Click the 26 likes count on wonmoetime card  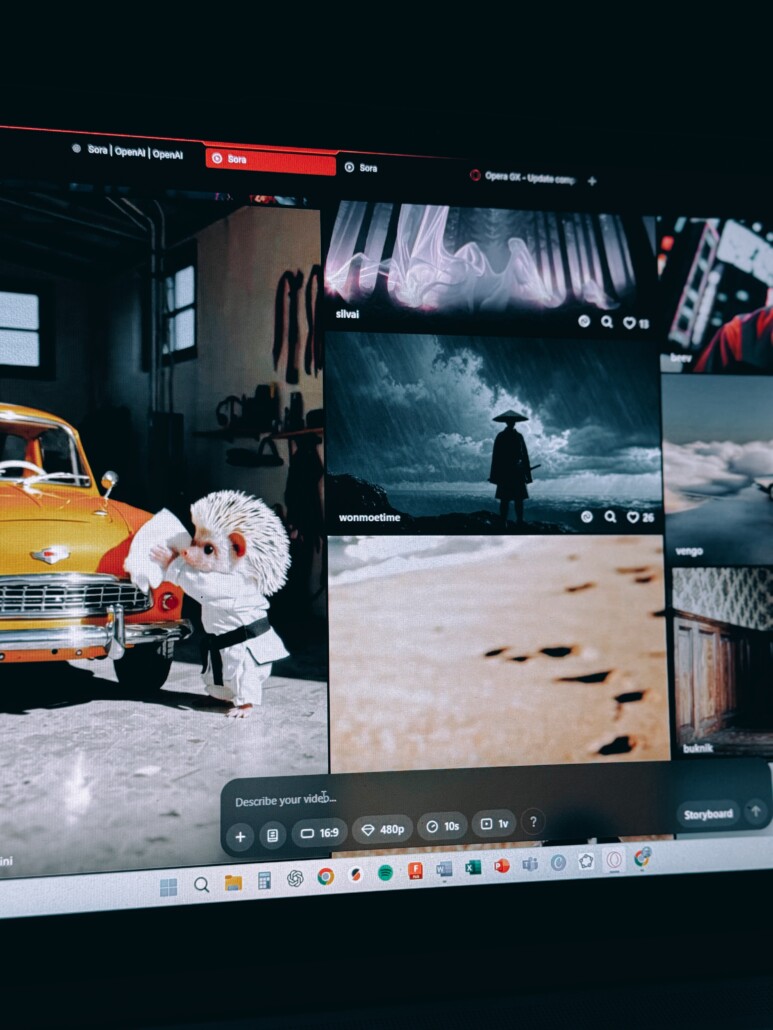click(648, 518)
